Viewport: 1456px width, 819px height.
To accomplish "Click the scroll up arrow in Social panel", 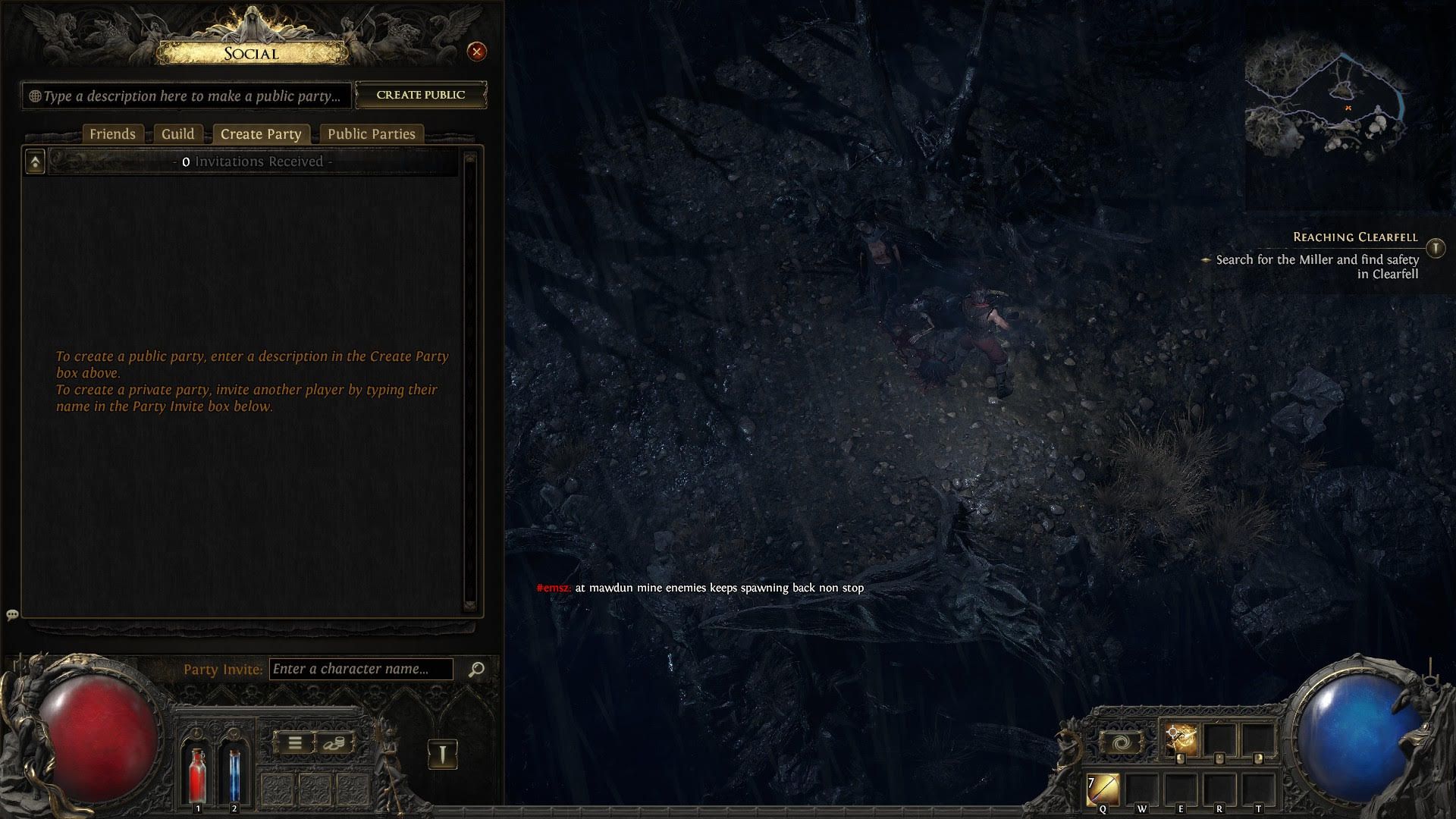I will (35, 160).
